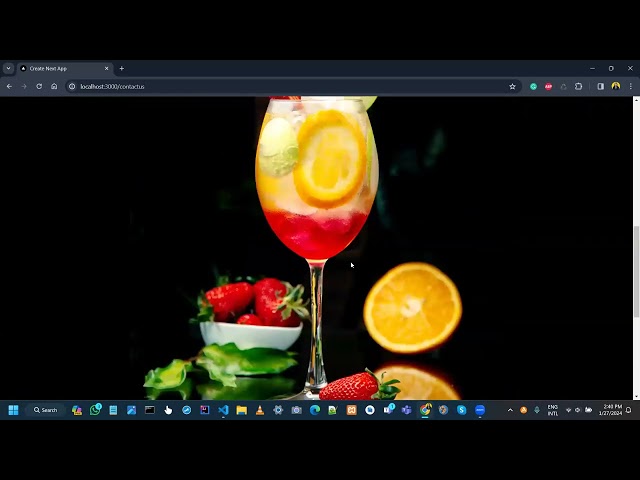The image size is (640, 480).
Task: Open the browser home page icon
Action: click(54, 87)
